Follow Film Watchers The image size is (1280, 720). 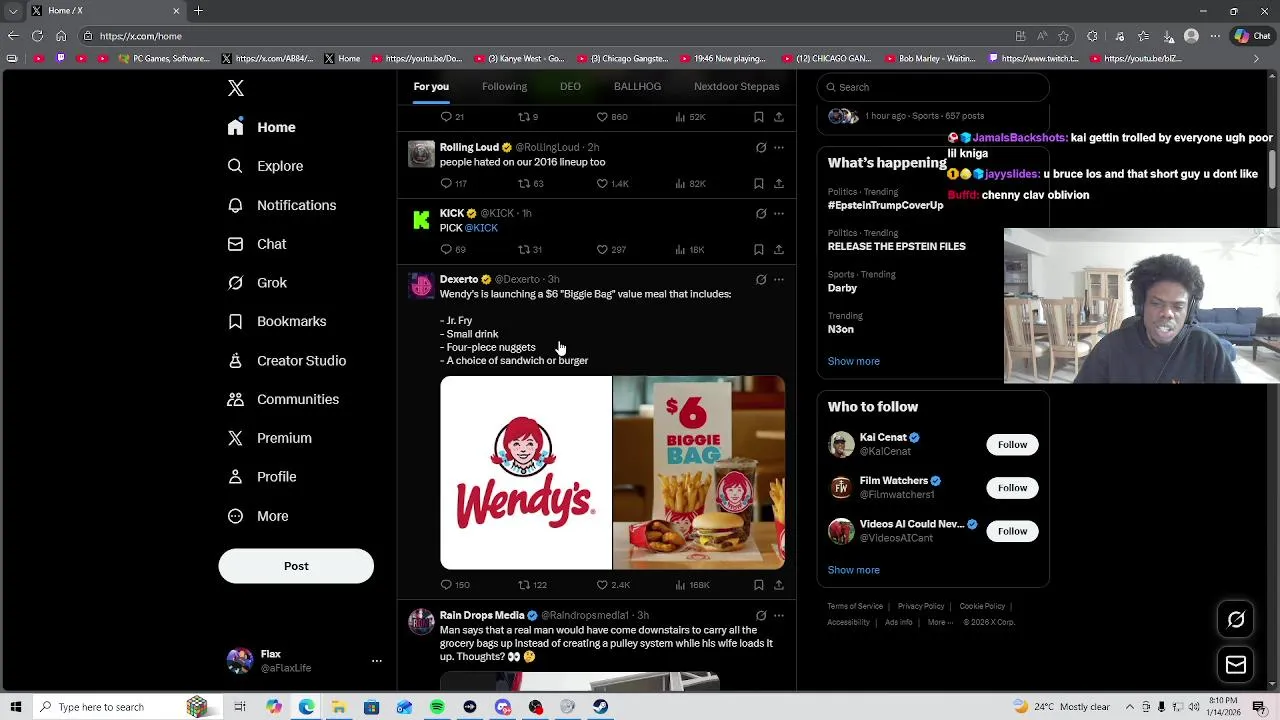(1012, 488)
